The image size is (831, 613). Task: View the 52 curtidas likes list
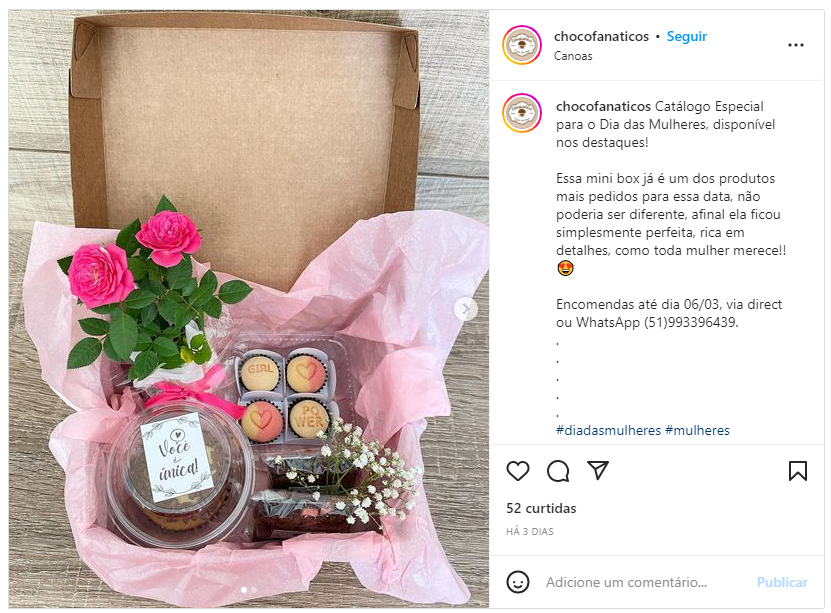[541, 508]
